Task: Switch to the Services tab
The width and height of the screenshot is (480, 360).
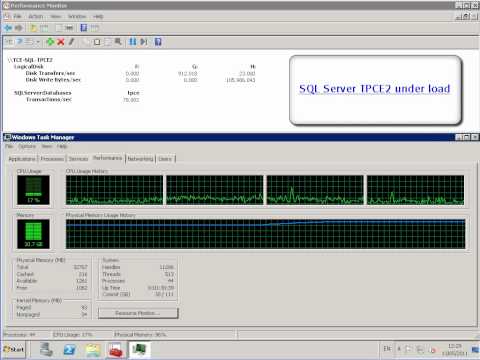Action: coord(78,159)
